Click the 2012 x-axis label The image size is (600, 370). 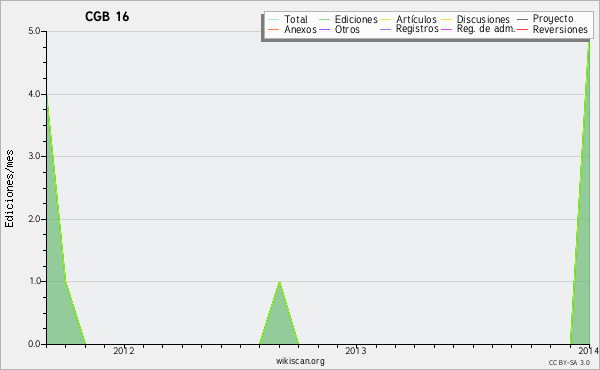pyautogui.click(x=124, y=351)
